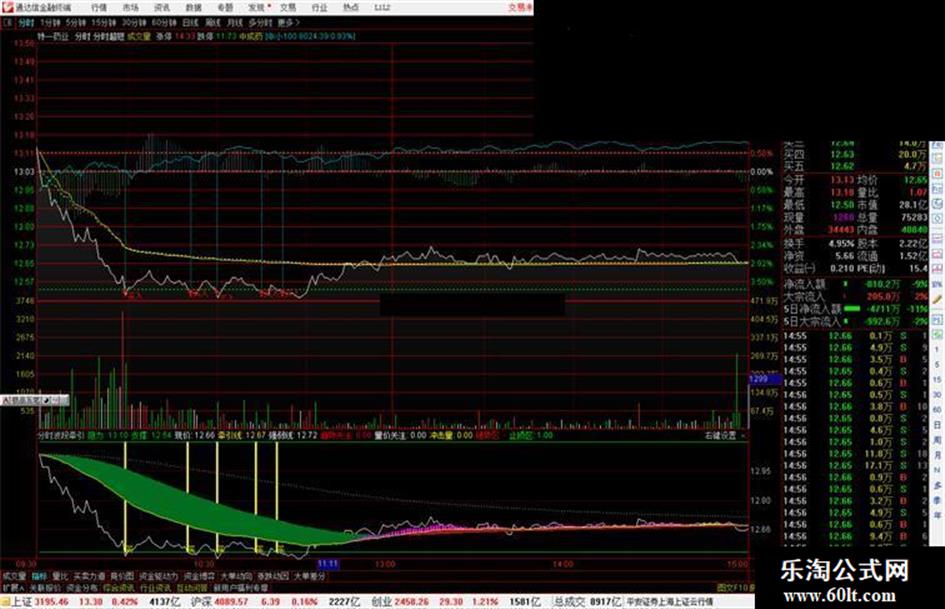Click the 5日大宗流入 row
The width and height of the screenshot is (945, 609).
(856, 321)
